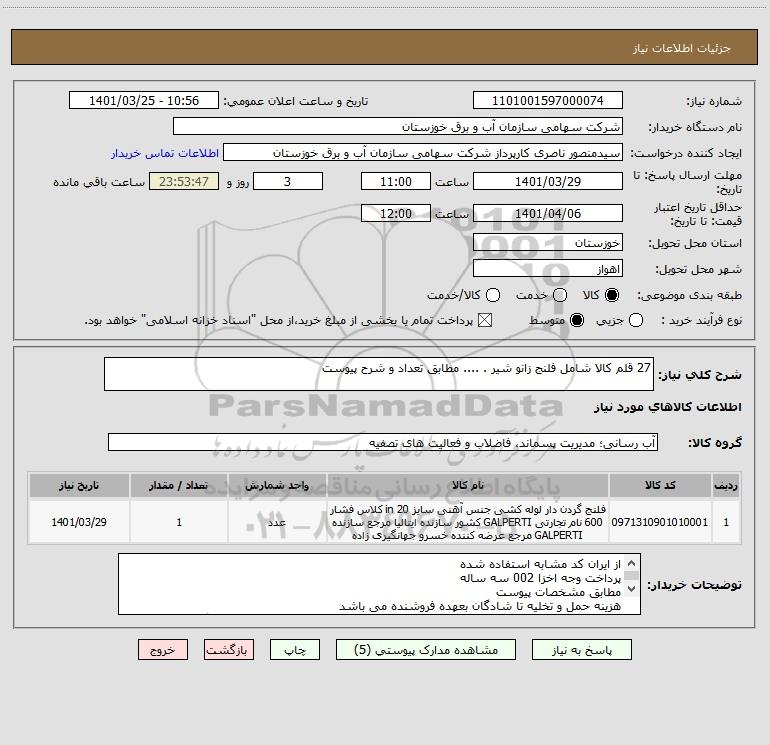Screen dimensions: 770x745
Task: Open buyer contact link 'اطلاعات تماس خریدار'
Action: pos(165,153)
